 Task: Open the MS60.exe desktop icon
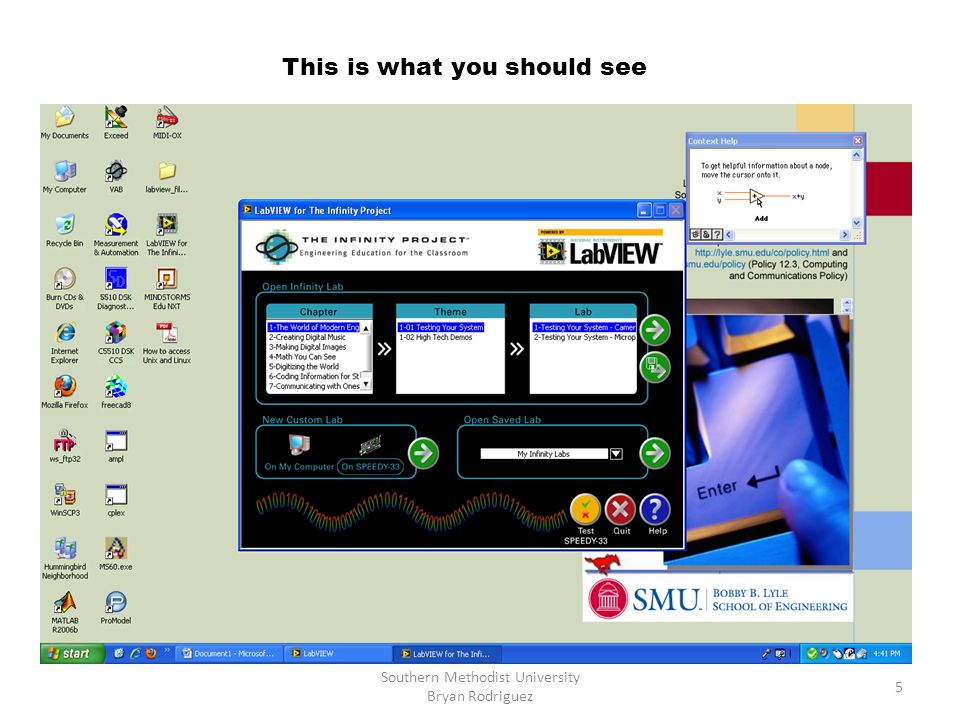(x=116, y=553)
